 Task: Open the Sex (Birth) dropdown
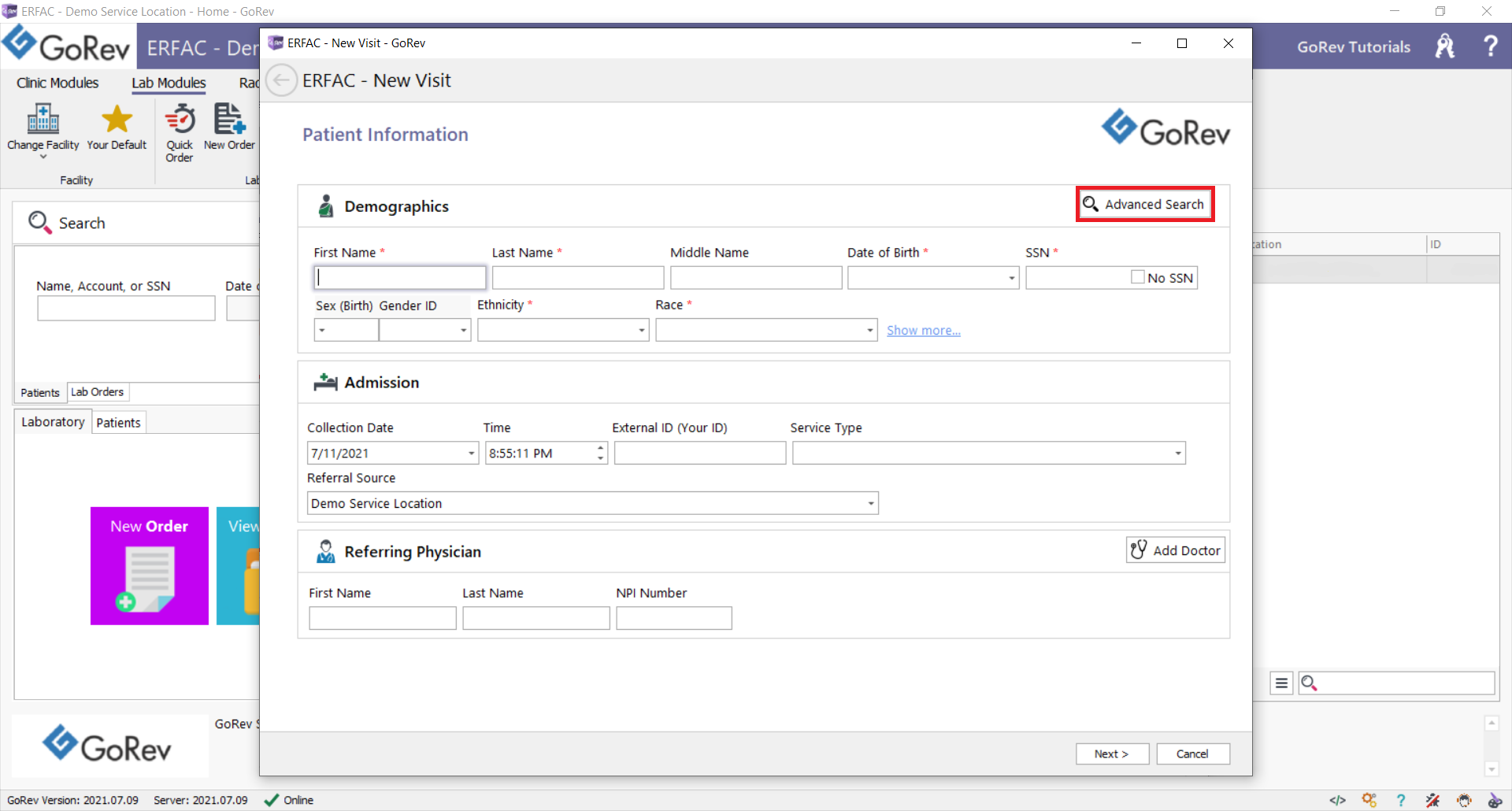[x=322, y=330]
